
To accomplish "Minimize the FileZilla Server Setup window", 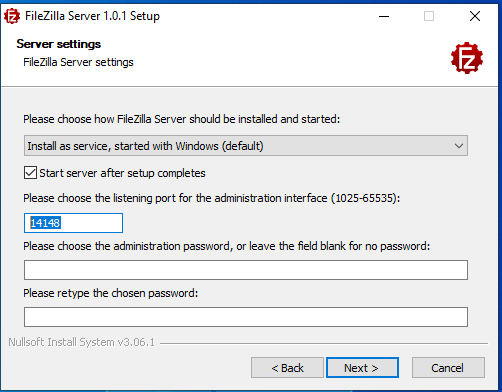I will (384, 16).
